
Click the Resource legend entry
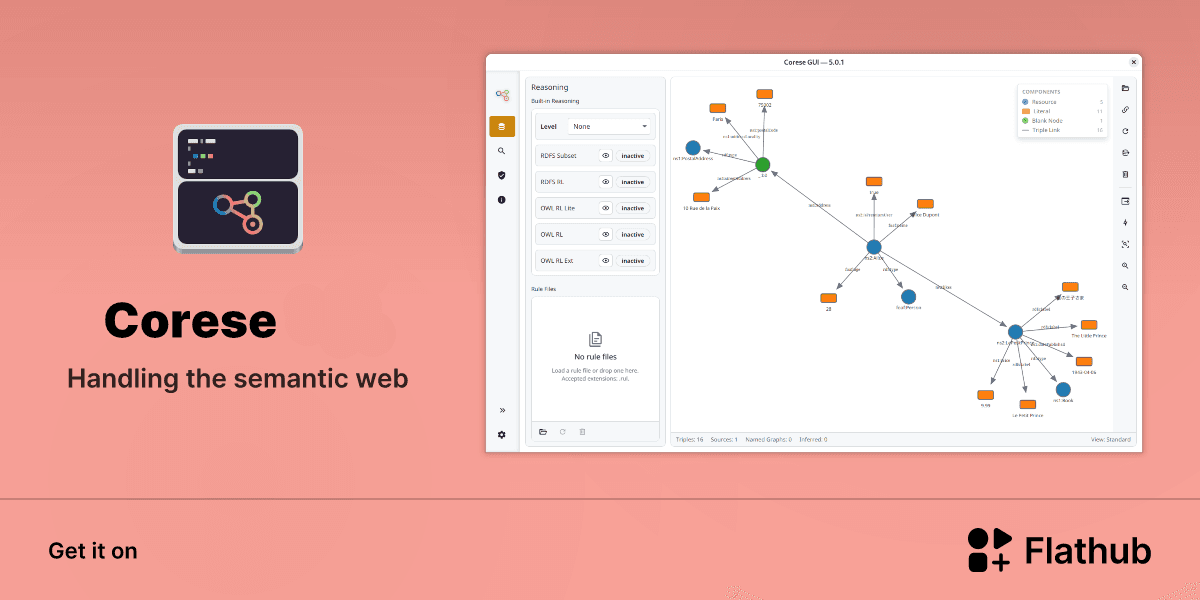[1062, 102]
